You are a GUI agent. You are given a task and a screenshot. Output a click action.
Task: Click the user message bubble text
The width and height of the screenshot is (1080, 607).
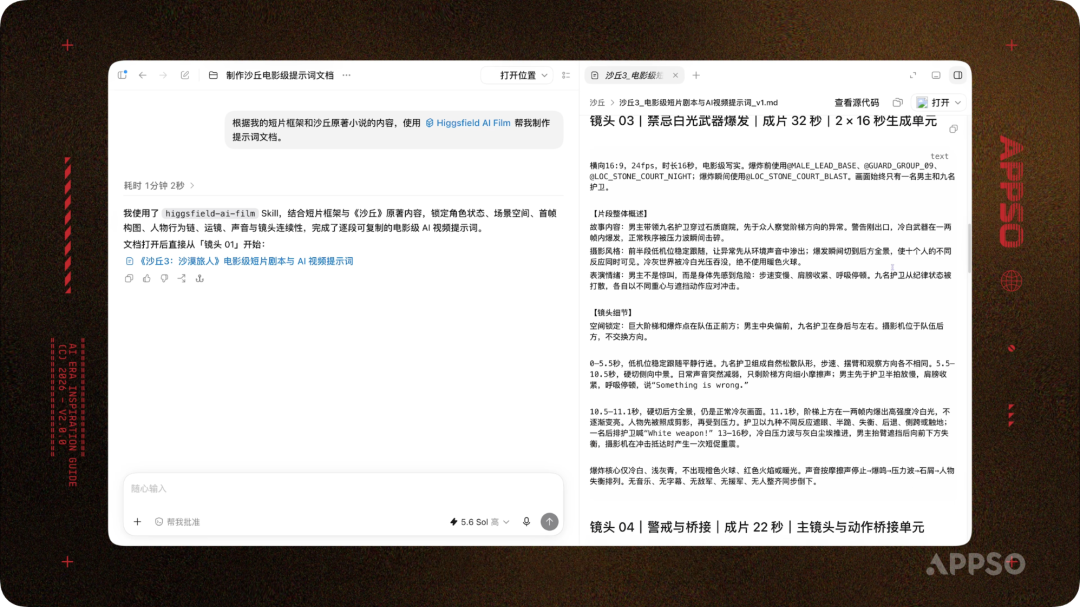coord(391,130)
